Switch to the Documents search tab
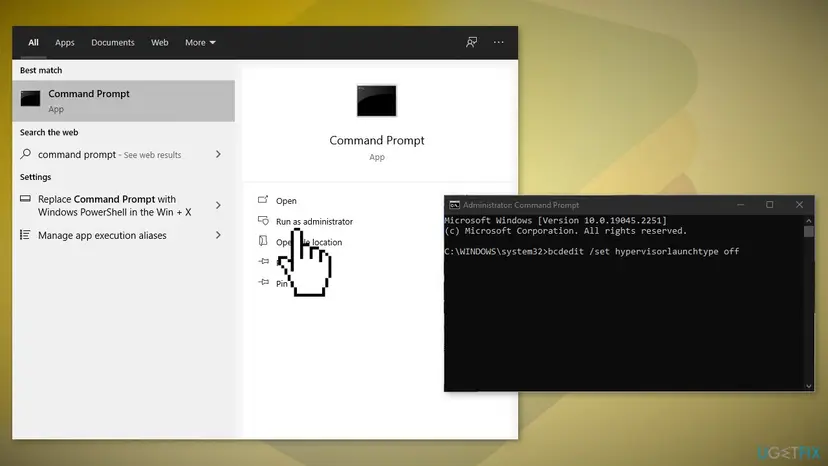Image resolution: width=828 pixels, height=466 pixels. tap(112, 42)
